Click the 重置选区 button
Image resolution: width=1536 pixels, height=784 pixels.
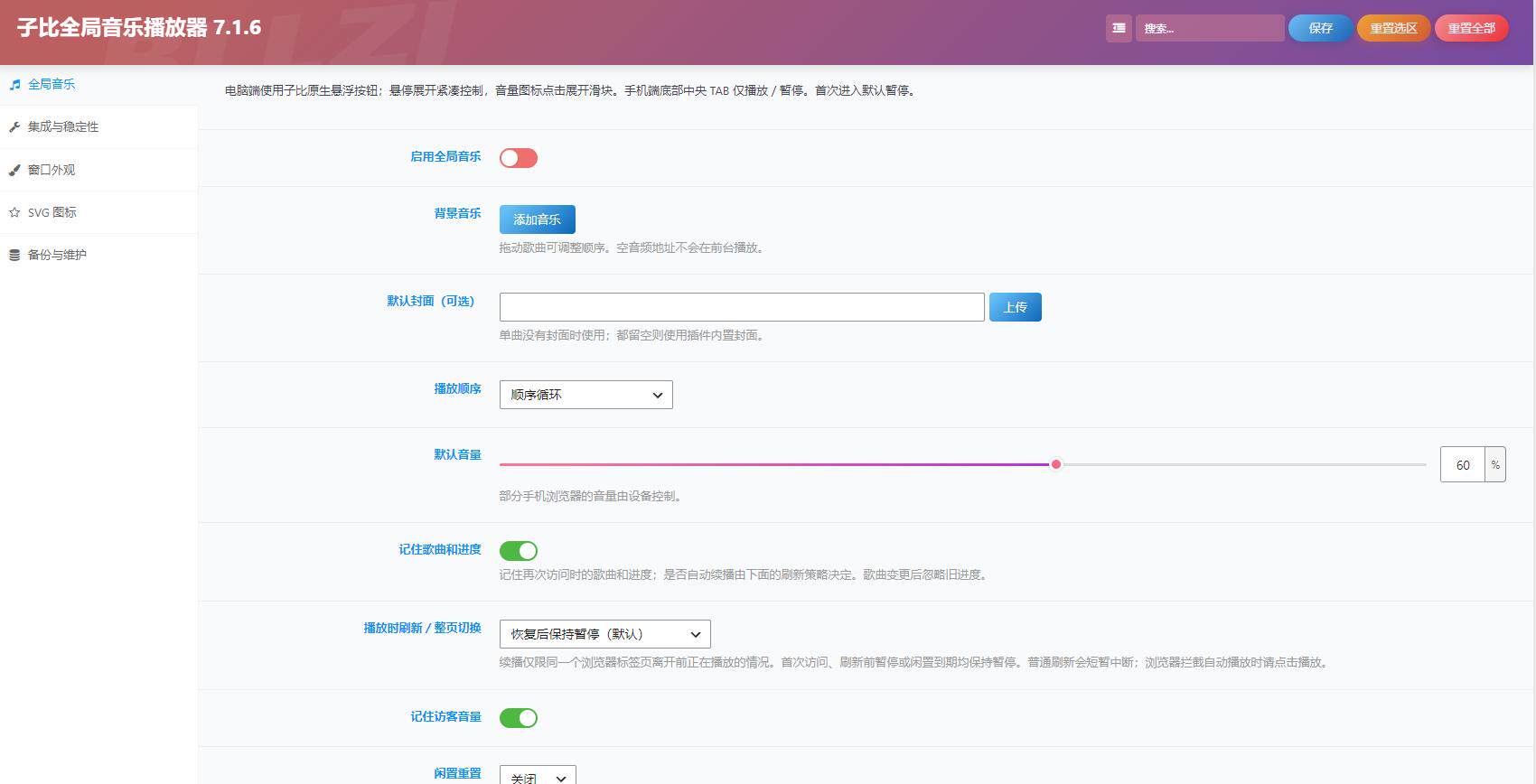click(1393, 28)
